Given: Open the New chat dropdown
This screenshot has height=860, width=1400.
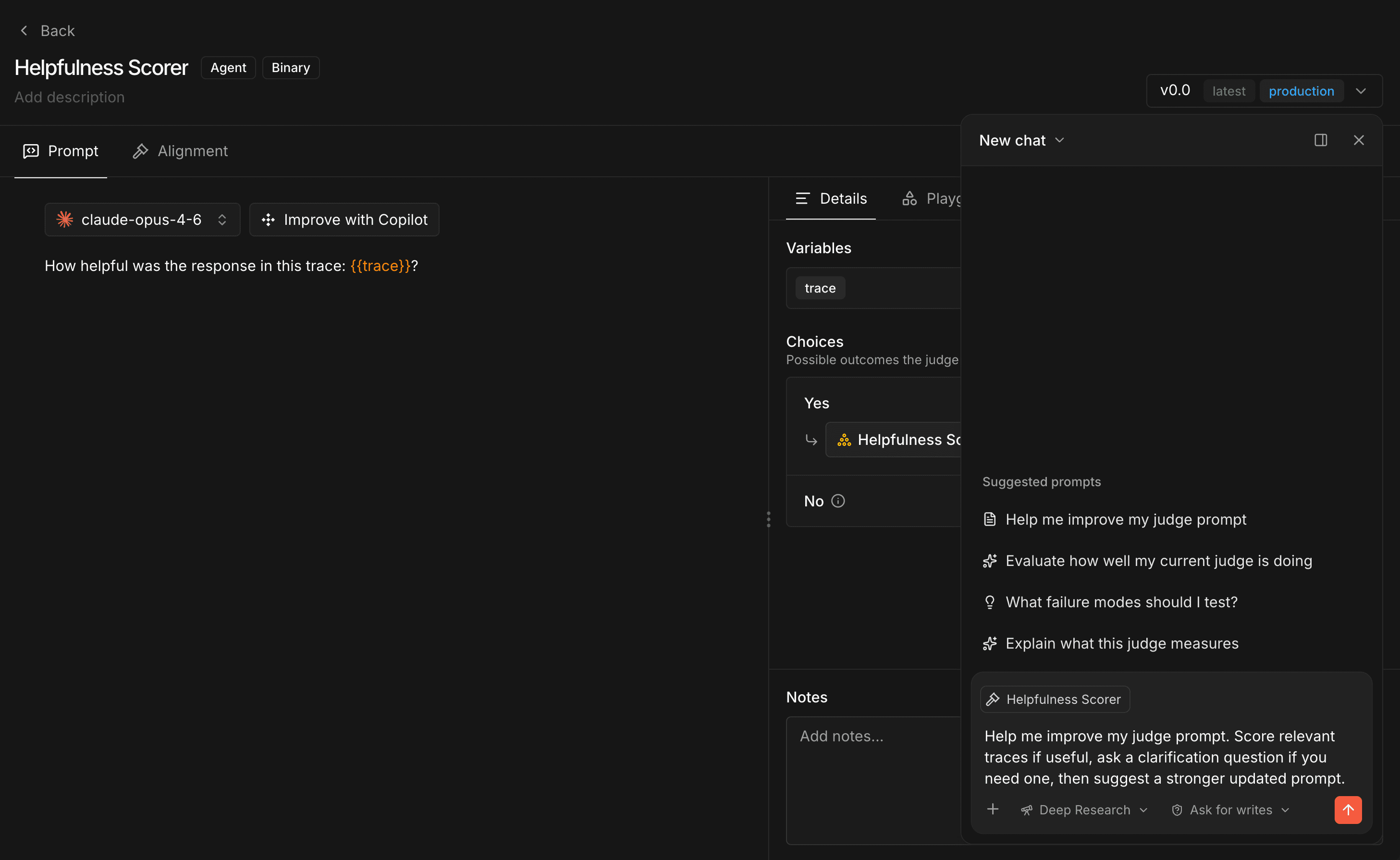Looking at the screenshot, I should tap(1021, 140).
